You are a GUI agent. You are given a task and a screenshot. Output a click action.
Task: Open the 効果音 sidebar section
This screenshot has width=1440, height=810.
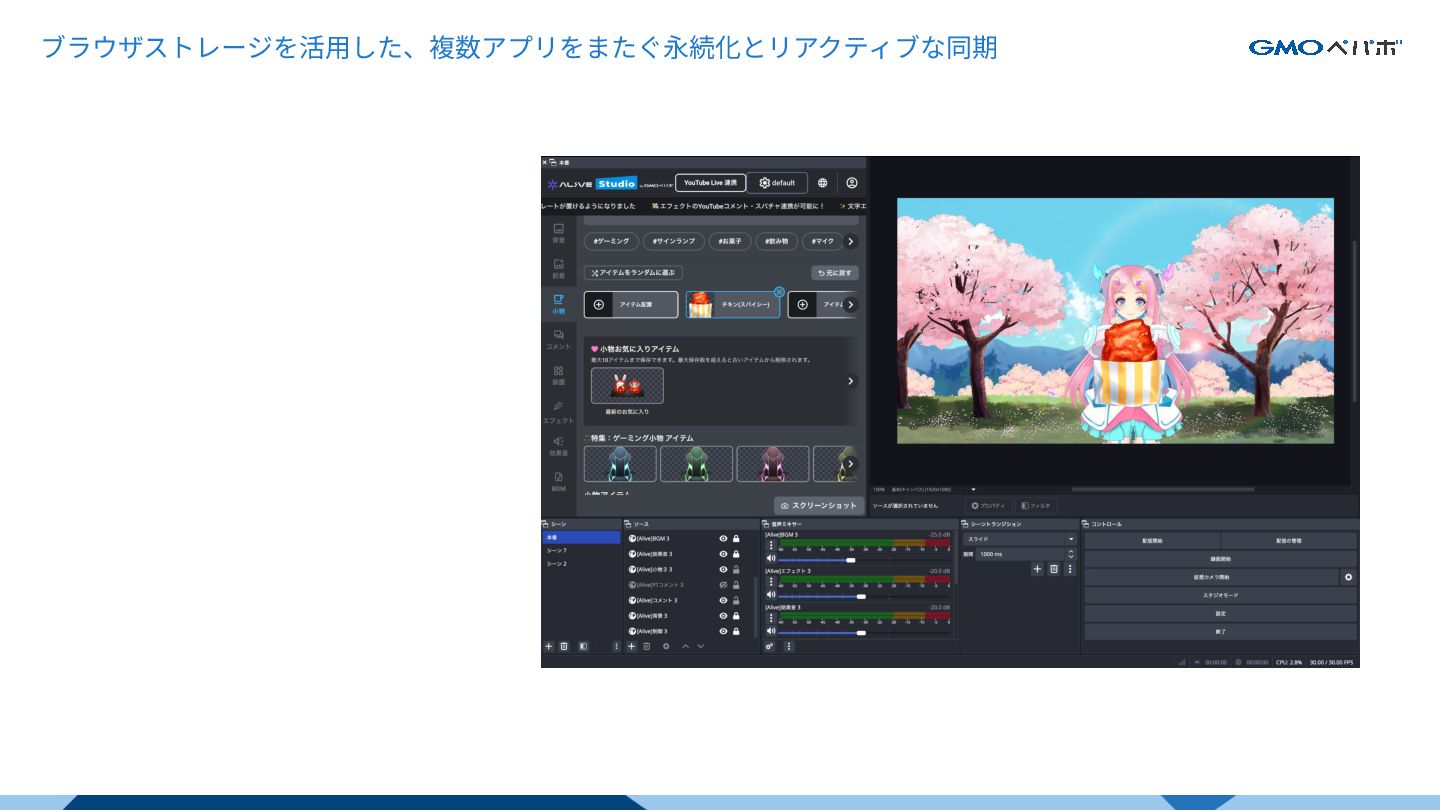click(558, 446)
